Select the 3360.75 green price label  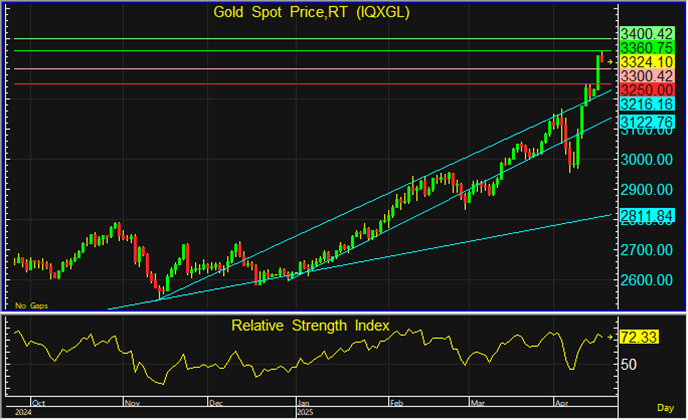[x=646, y=48]
